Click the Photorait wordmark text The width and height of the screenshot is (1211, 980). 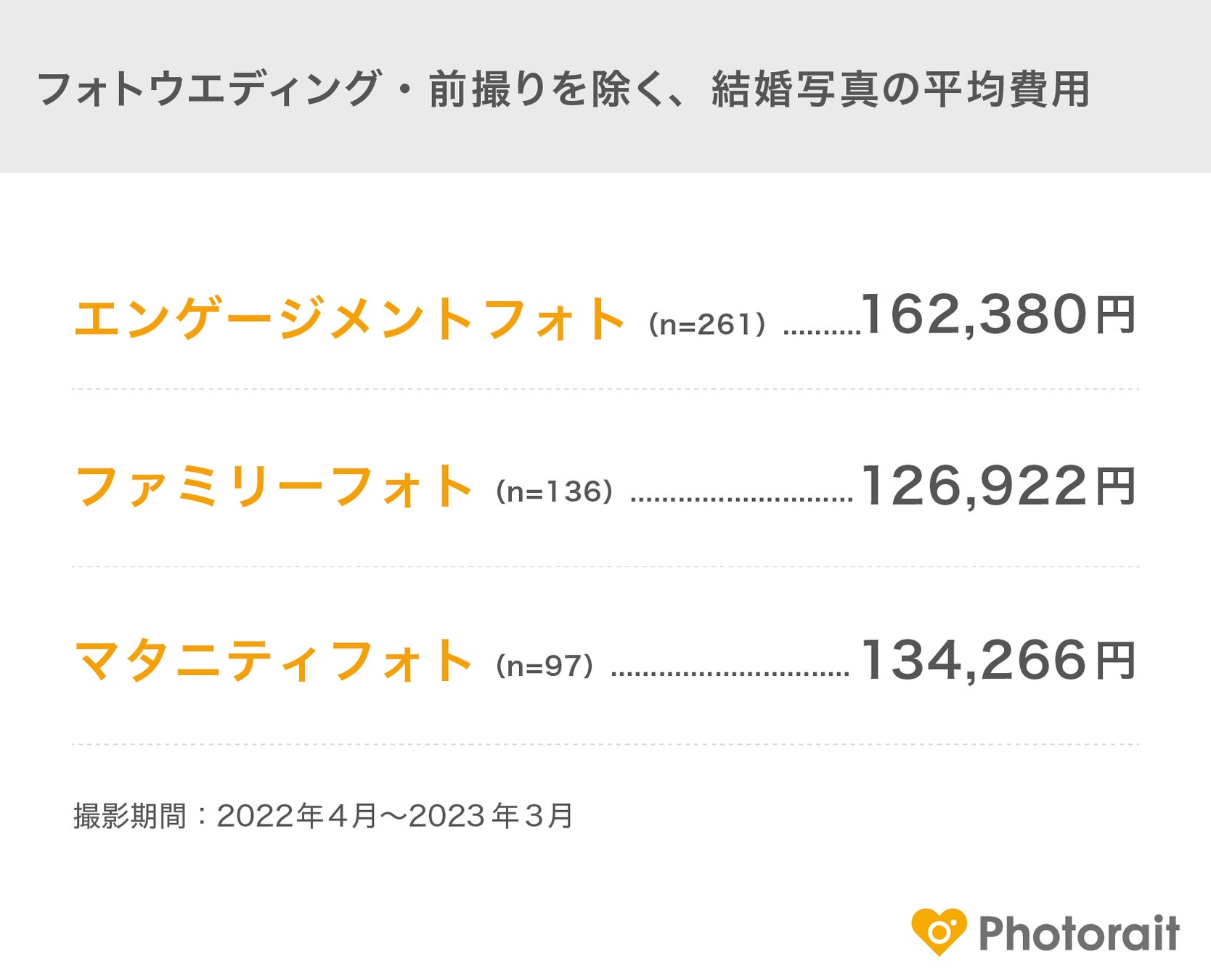pyautogui.click(x=1079, y=933)
